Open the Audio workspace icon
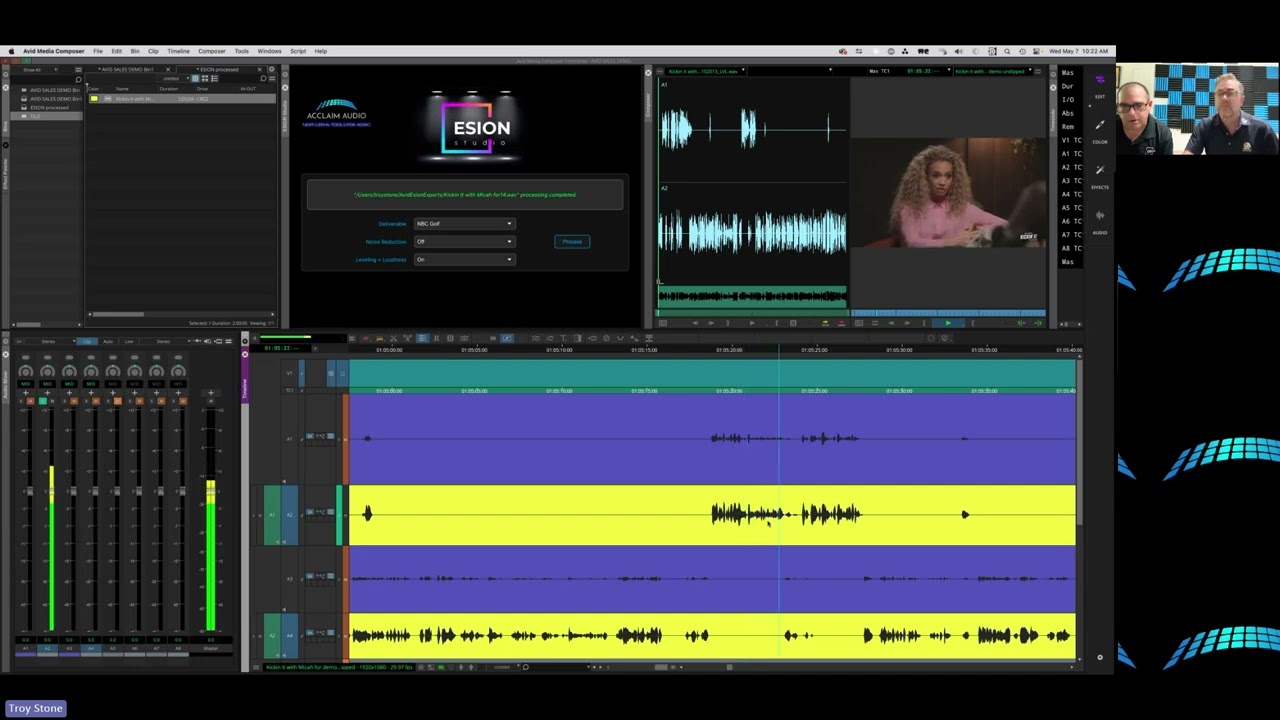1280x720 pixels. (x=1100, y=217)
